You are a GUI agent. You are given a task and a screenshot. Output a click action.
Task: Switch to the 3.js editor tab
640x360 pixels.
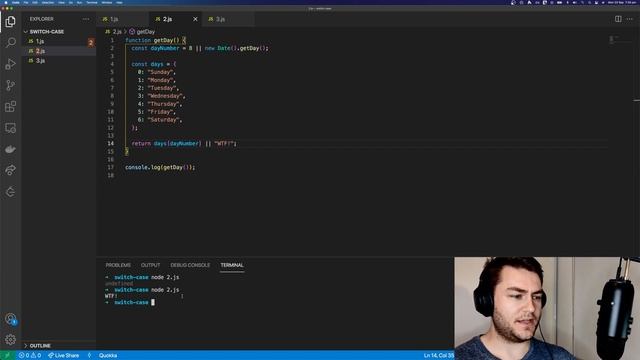tap(228, 19)
